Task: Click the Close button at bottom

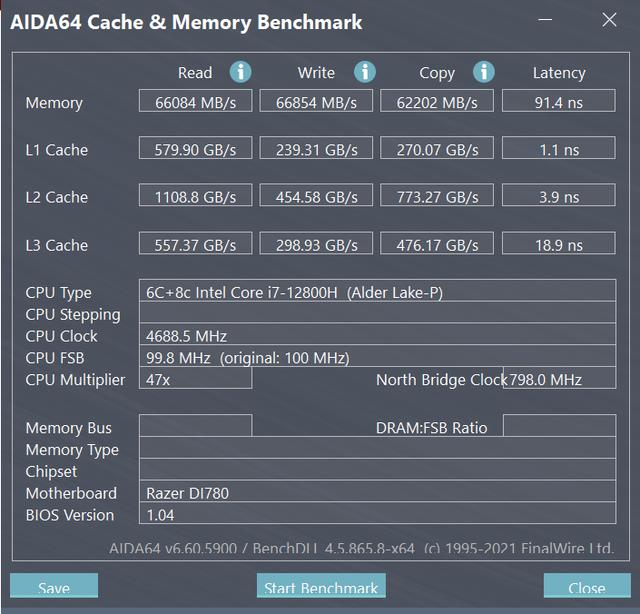Action: click(x=586, y=587)
